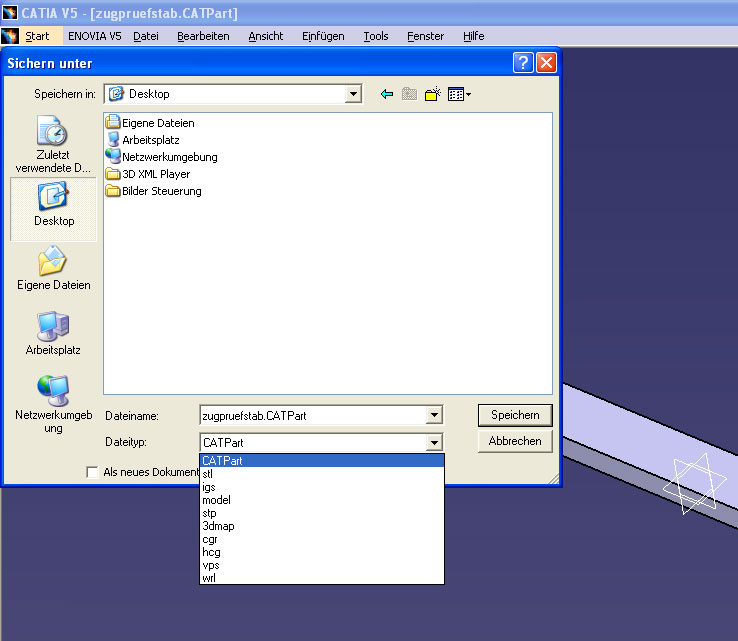
Task: Click the star-shaped symbol in 3D view
Action: [x=695, y=484]
